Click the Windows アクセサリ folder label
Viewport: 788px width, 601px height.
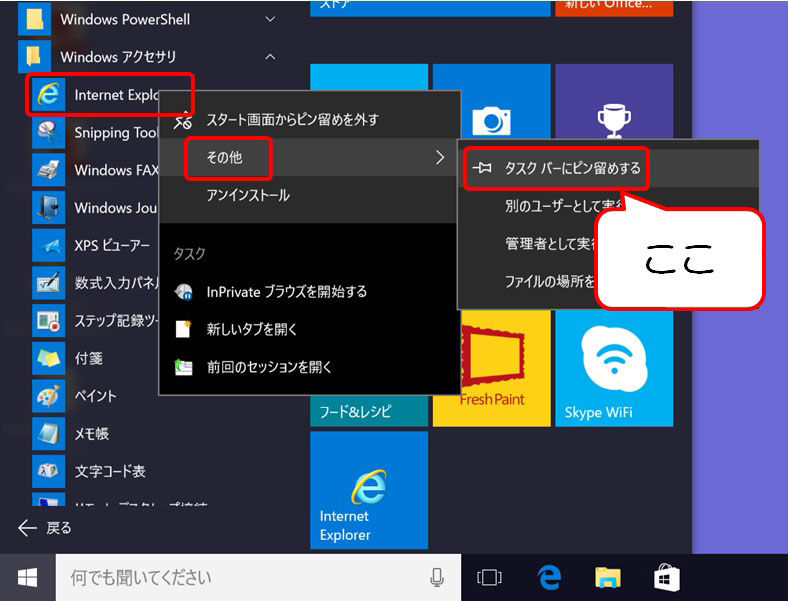(x=118, y=57)
